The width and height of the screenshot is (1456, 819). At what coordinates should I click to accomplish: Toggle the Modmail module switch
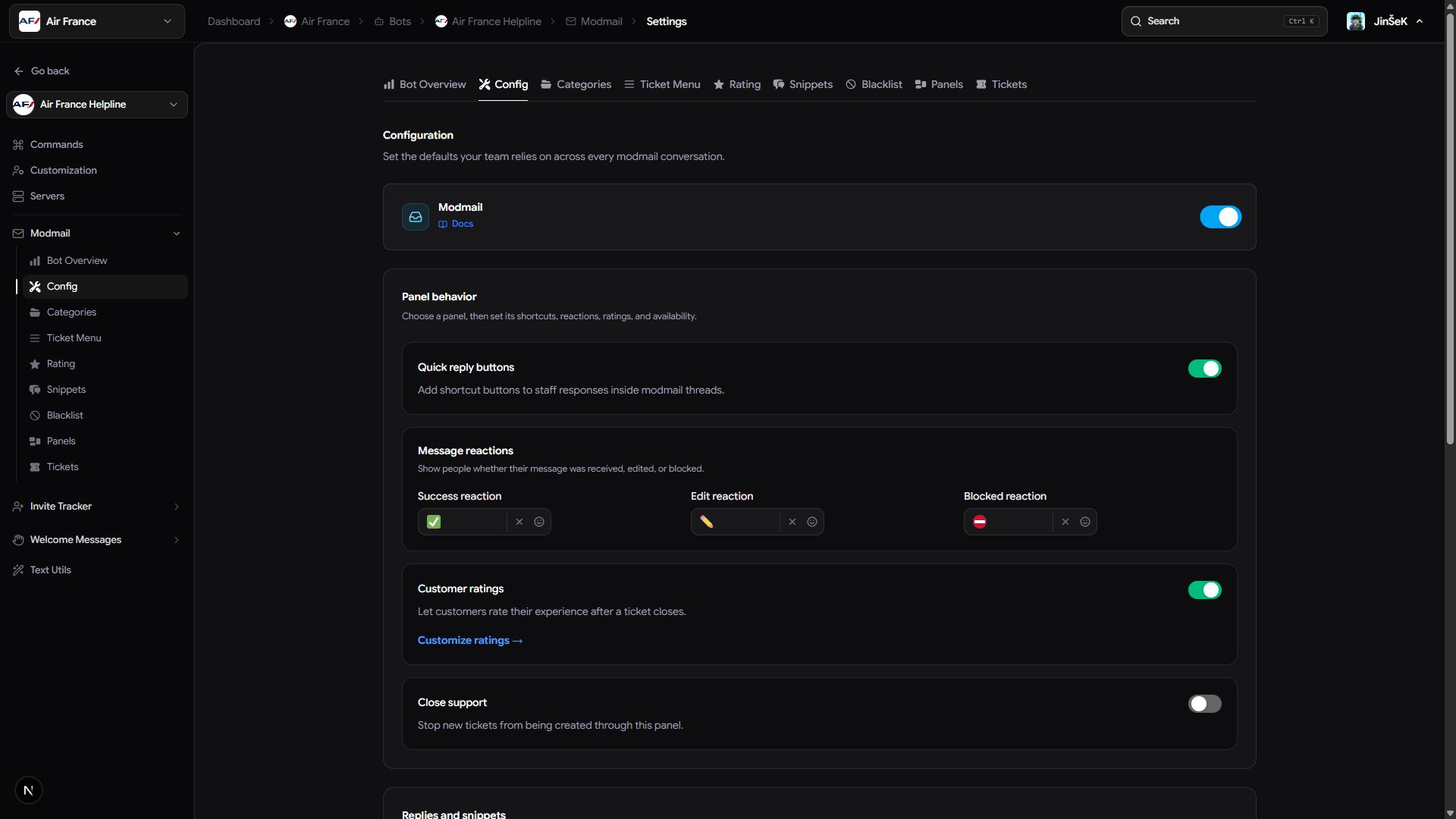click(1220, 217)
